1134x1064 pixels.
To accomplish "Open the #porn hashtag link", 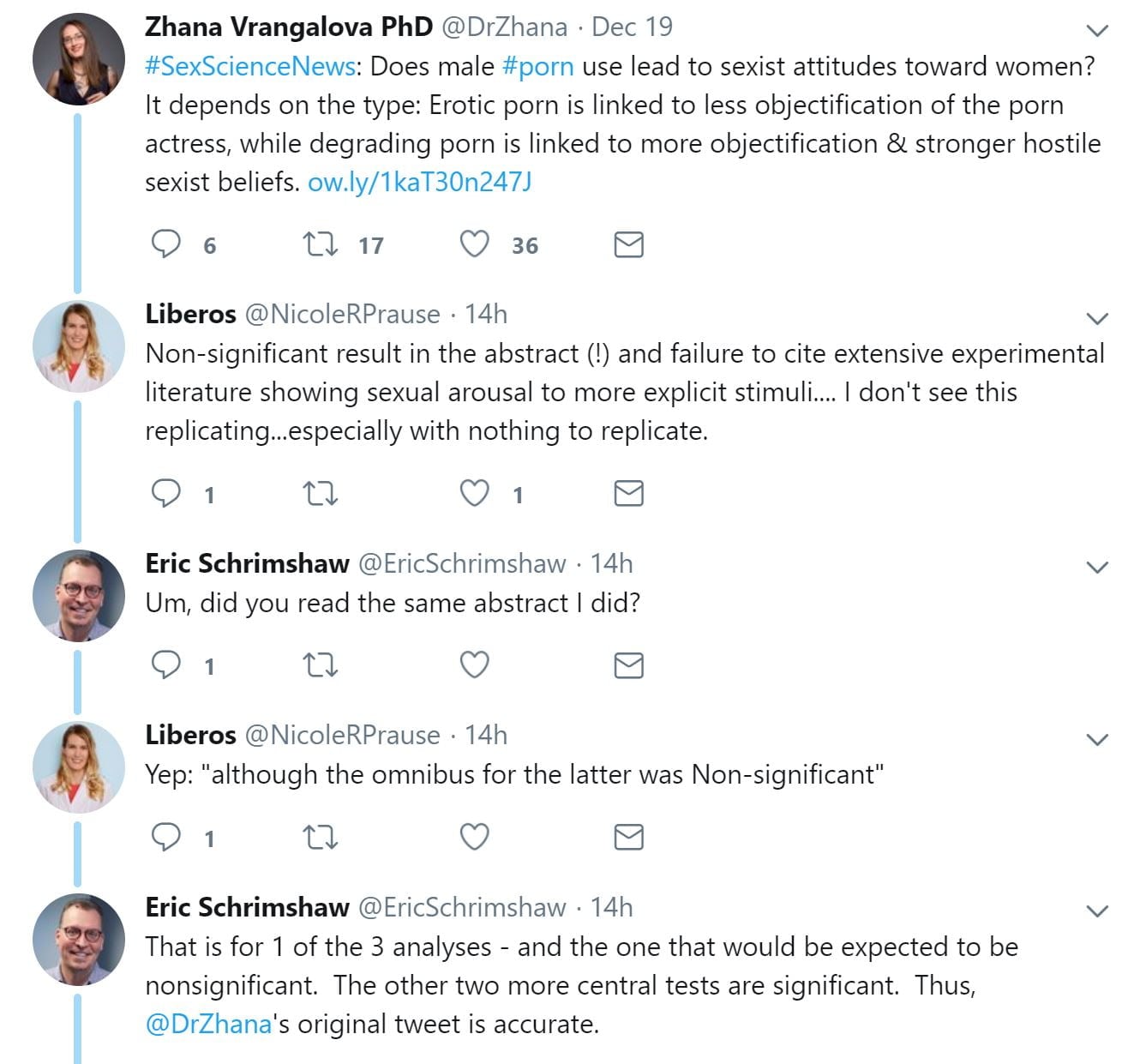I will (537, 66).
